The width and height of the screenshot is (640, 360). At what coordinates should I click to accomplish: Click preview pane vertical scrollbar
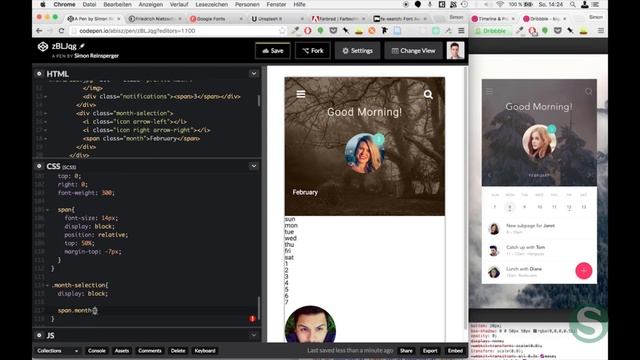[x=466, y=198]
